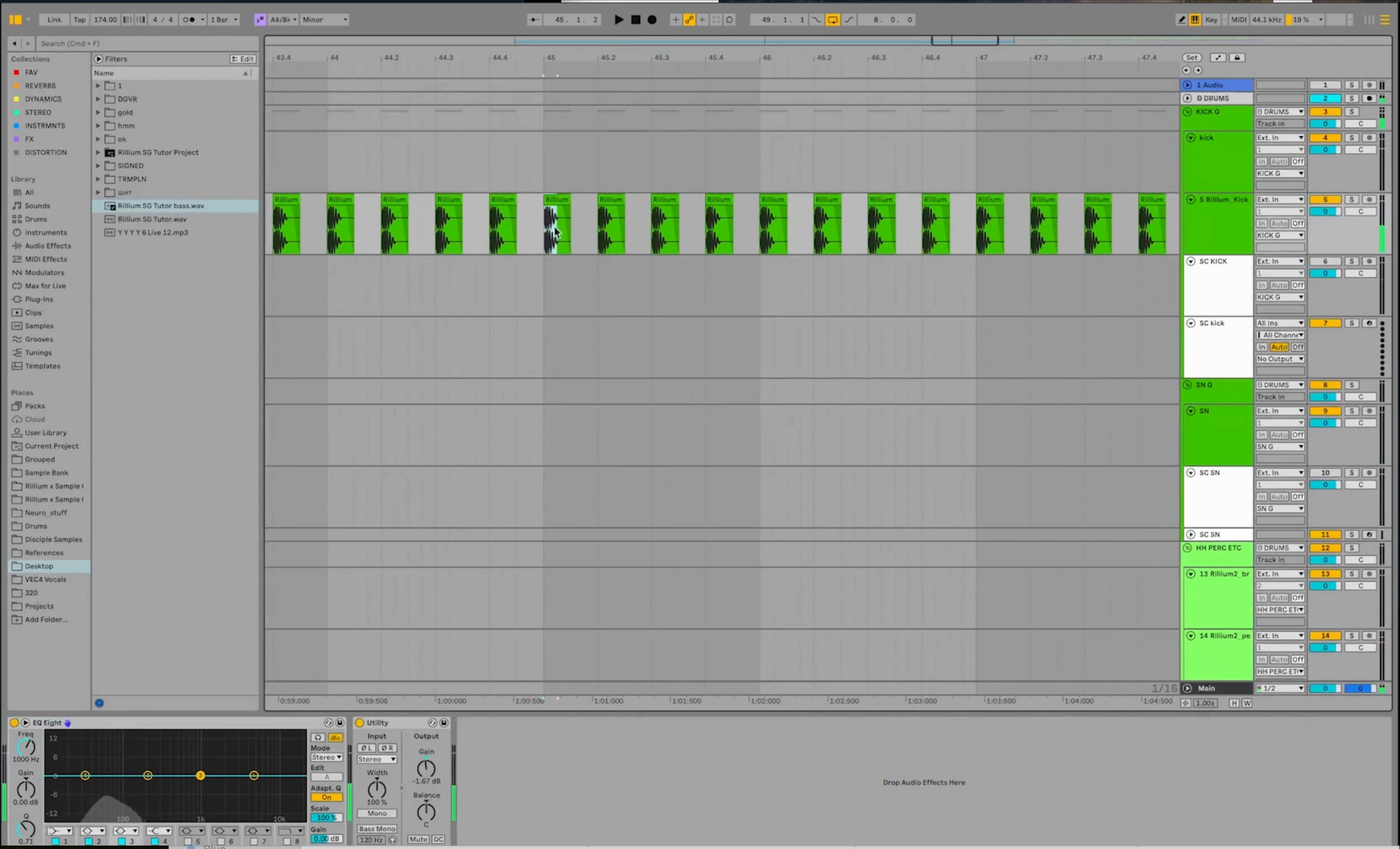Jump to previous locator arrow
The height and width of the screenshot is (849, 1400).
click(1186, 70)
